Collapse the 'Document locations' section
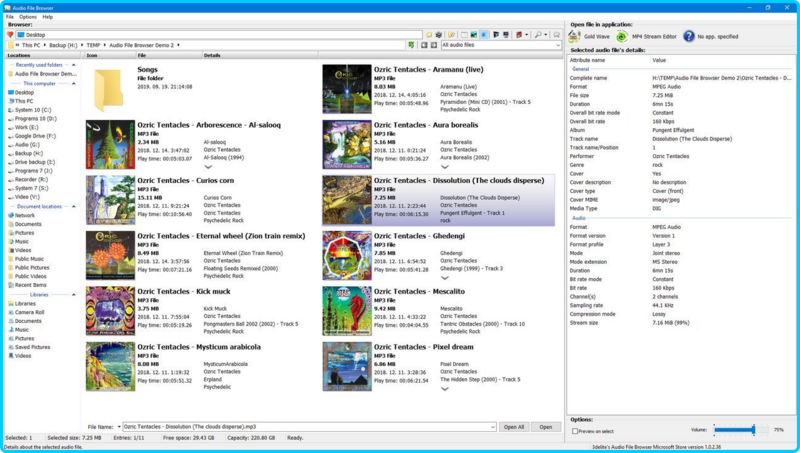This screenshot has width=800, height=453. (x=73, y=207)
